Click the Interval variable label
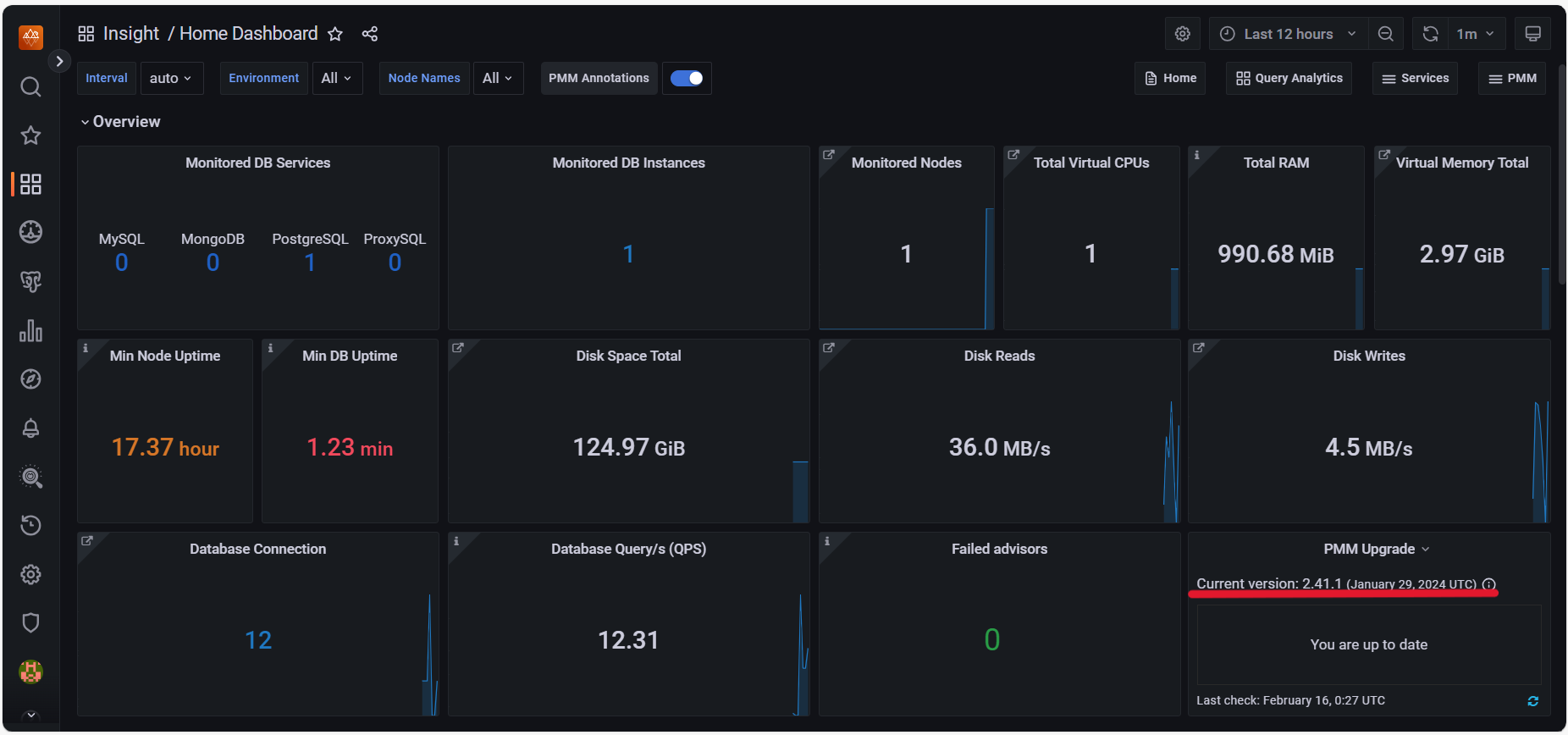 (107, 78)
